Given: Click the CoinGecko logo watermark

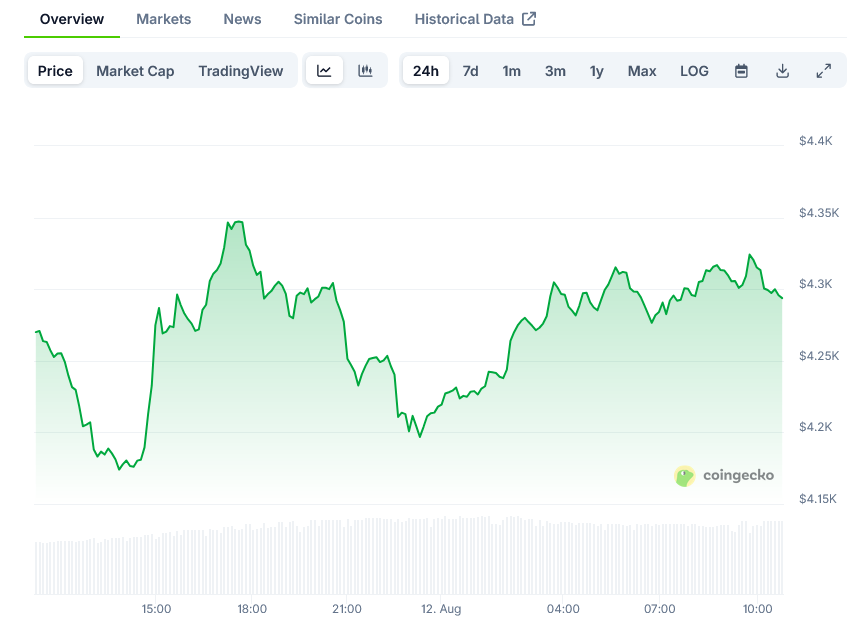Looking at the screenshot, I should point(724,476).
